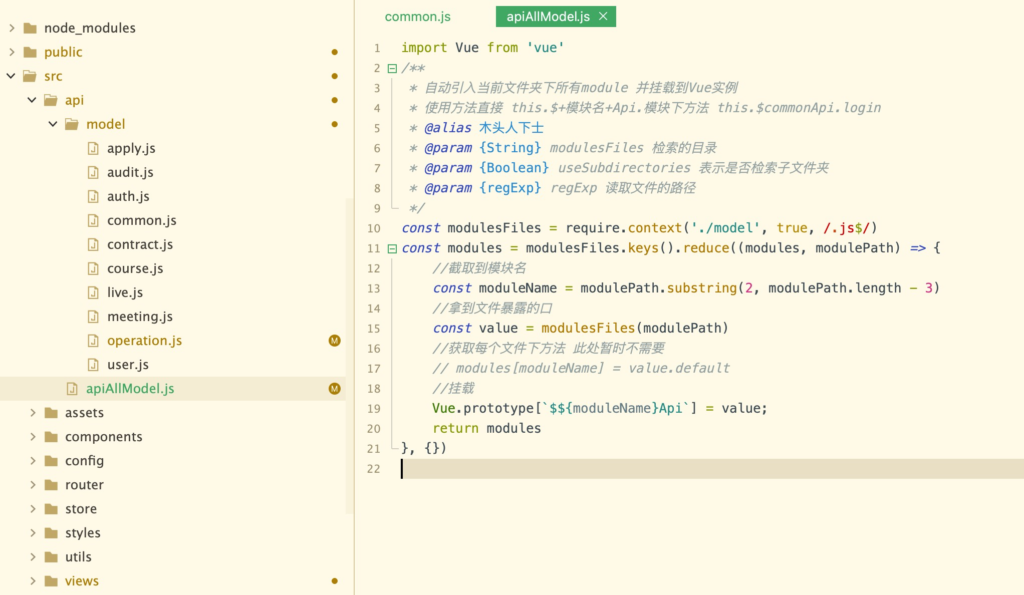Expand the public folder chevron

coord(12,52)
